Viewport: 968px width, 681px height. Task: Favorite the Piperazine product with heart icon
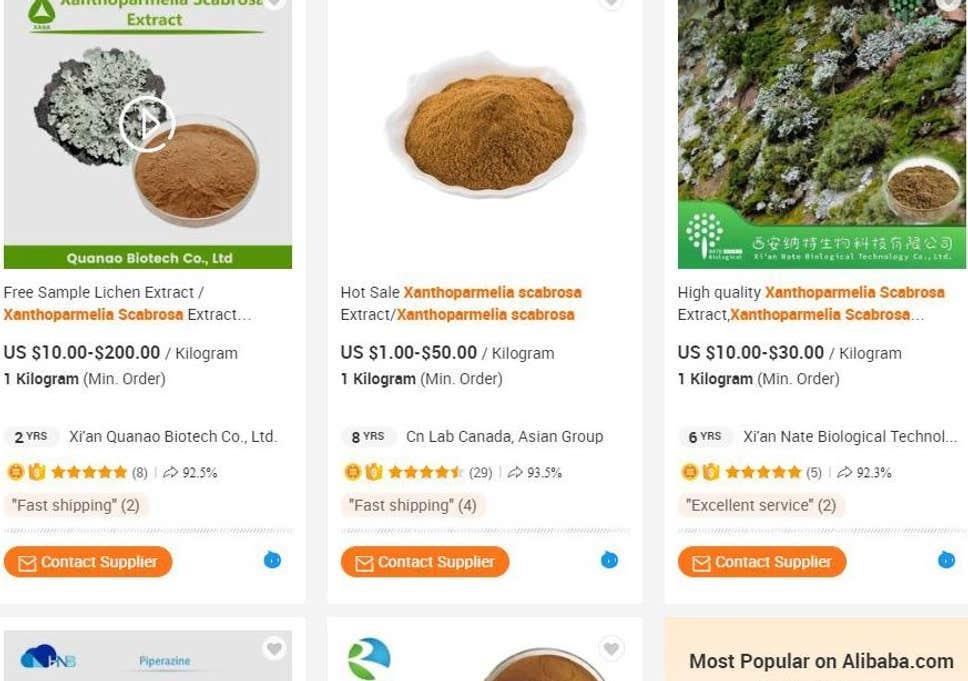[x=274, y=649]
